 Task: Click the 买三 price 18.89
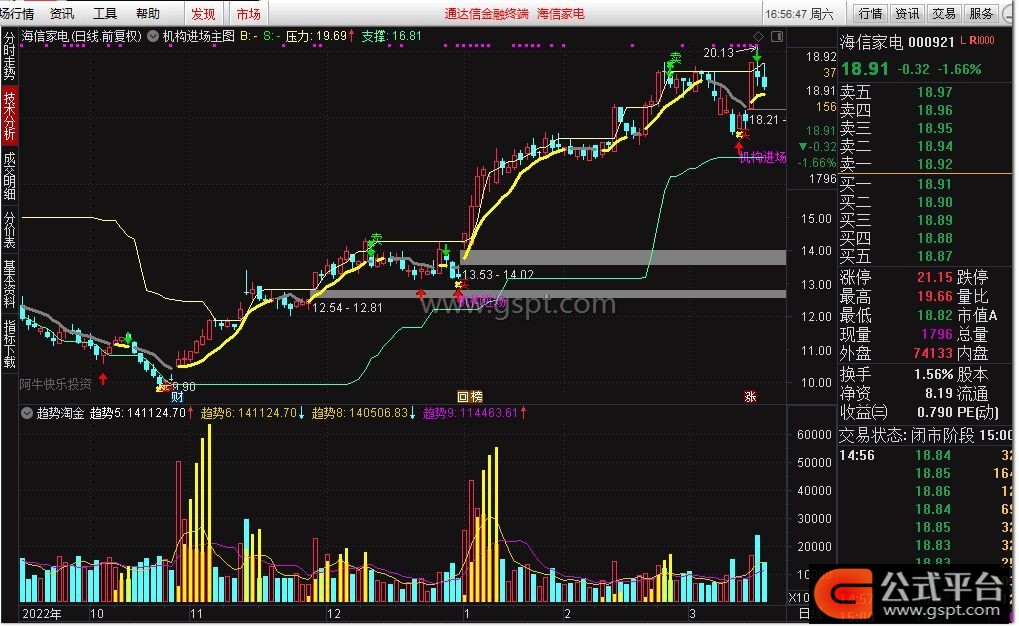point(935,220)
